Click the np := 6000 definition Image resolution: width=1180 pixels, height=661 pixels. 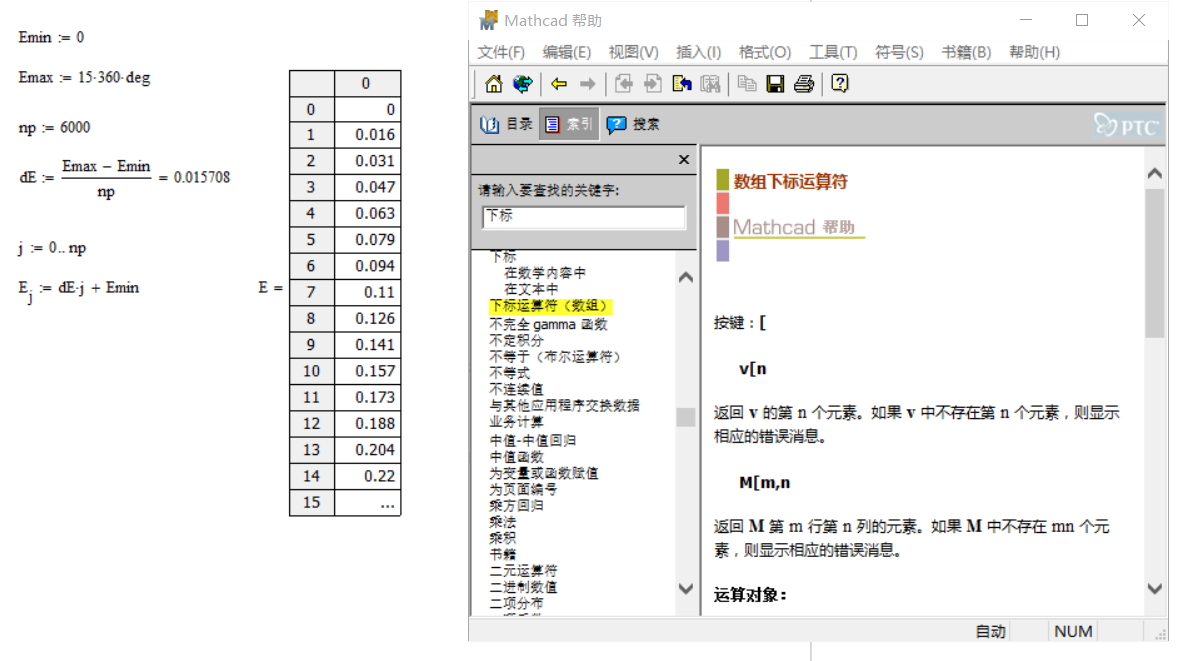point(54,128)
